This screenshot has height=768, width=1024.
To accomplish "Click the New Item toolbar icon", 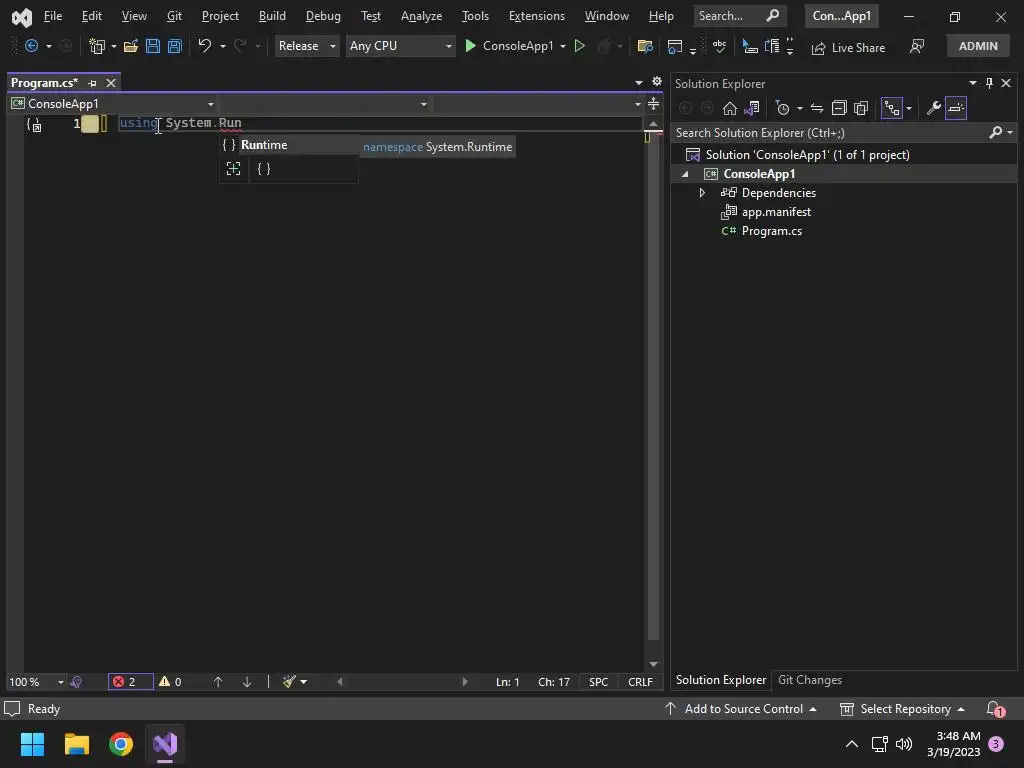I will 97,46.
